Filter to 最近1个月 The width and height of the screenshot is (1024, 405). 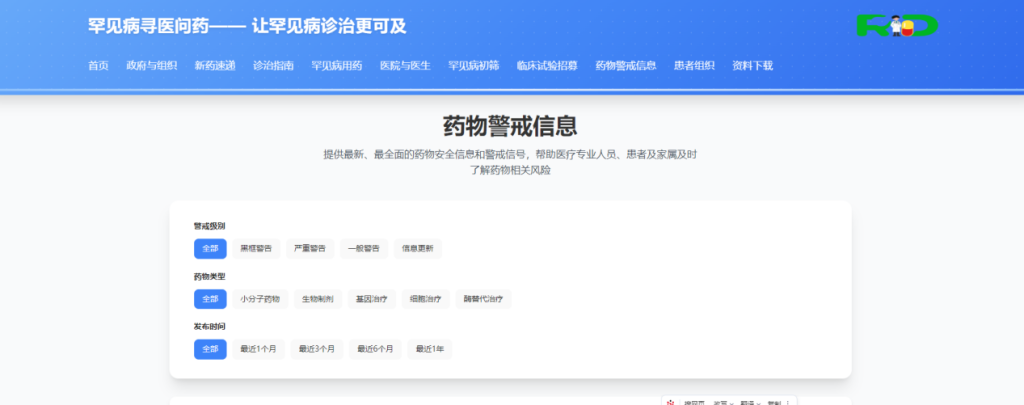coord(259,349)
